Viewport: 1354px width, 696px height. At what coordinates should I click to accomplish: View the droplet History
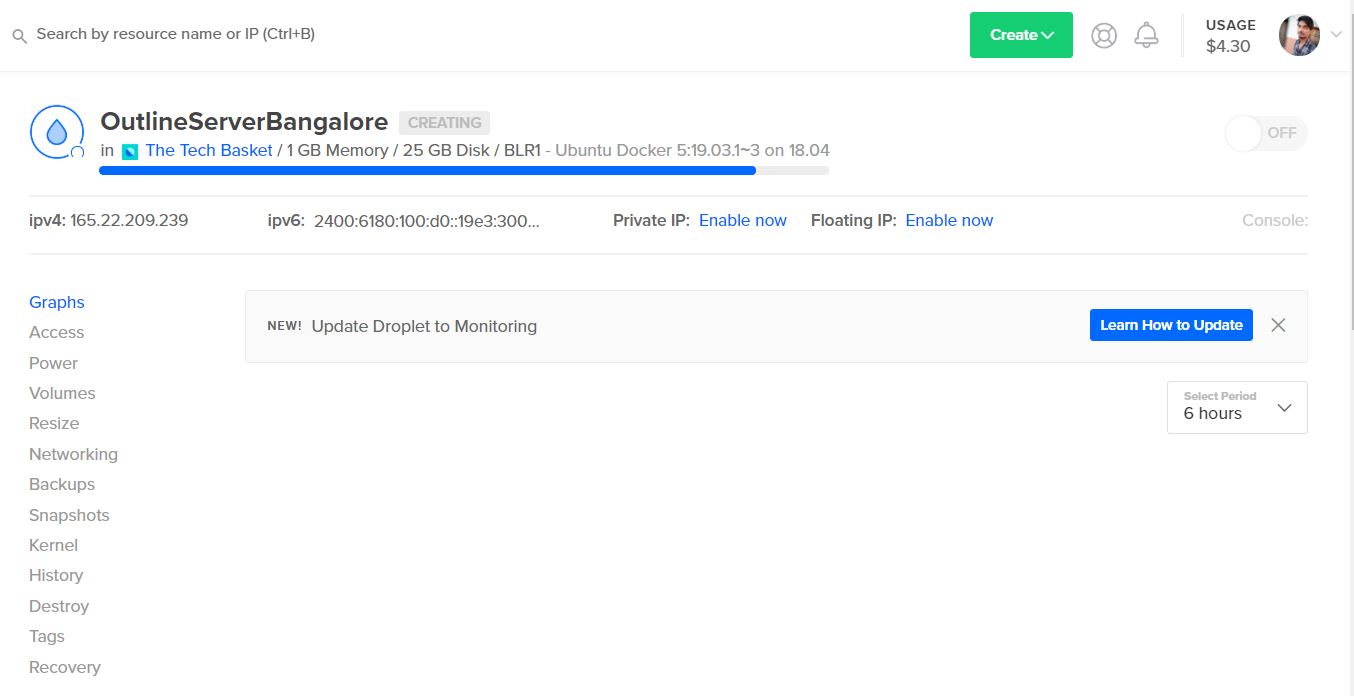[56, 575]
